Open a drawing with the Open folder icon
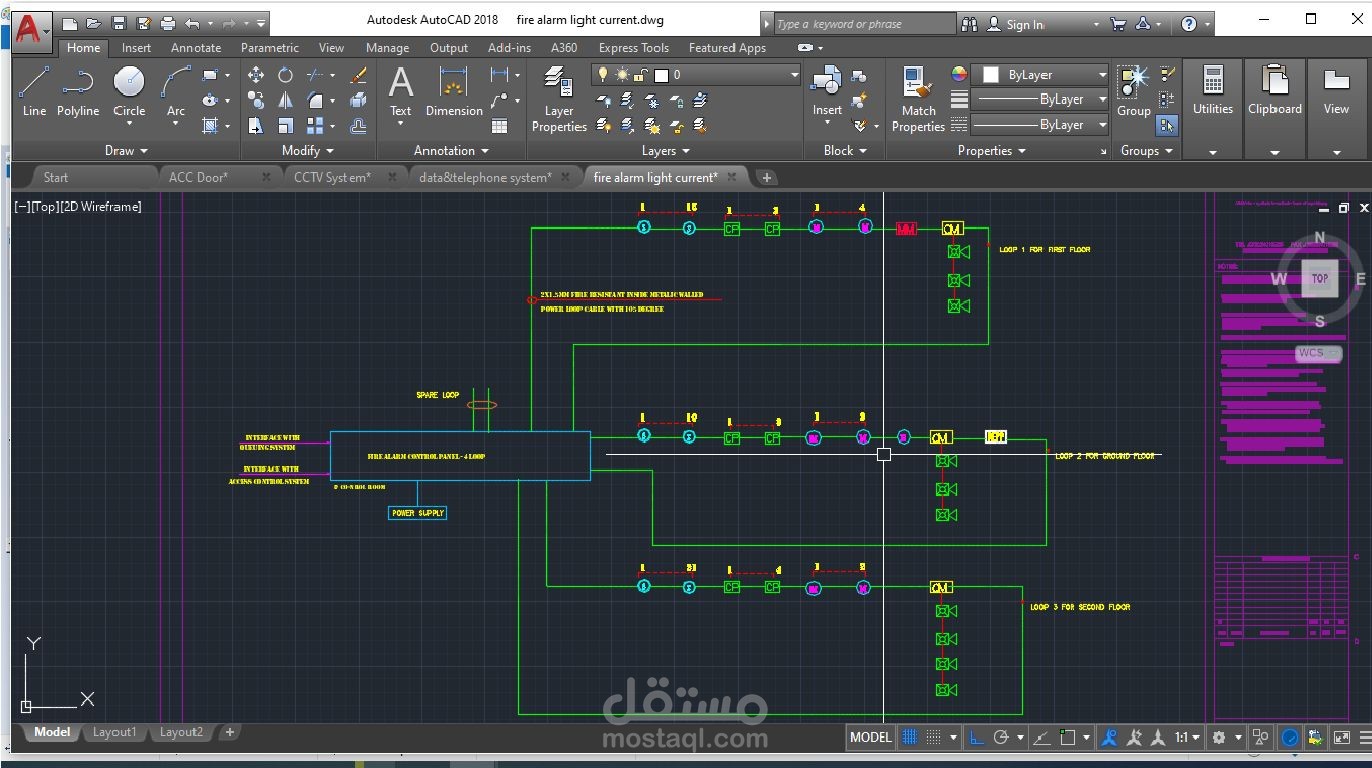This screenshot has height=768, width=1372. 94,23
